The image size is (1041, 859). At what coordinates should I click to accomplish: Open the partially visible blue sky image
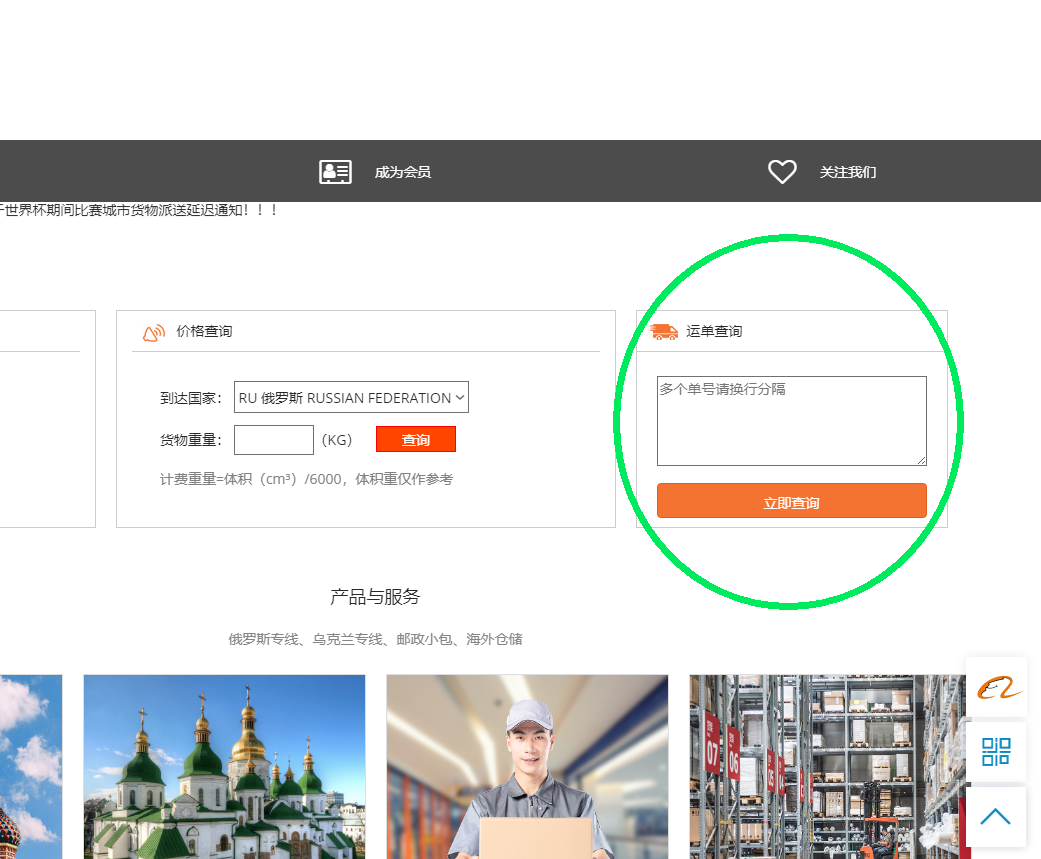coord(31,767)
